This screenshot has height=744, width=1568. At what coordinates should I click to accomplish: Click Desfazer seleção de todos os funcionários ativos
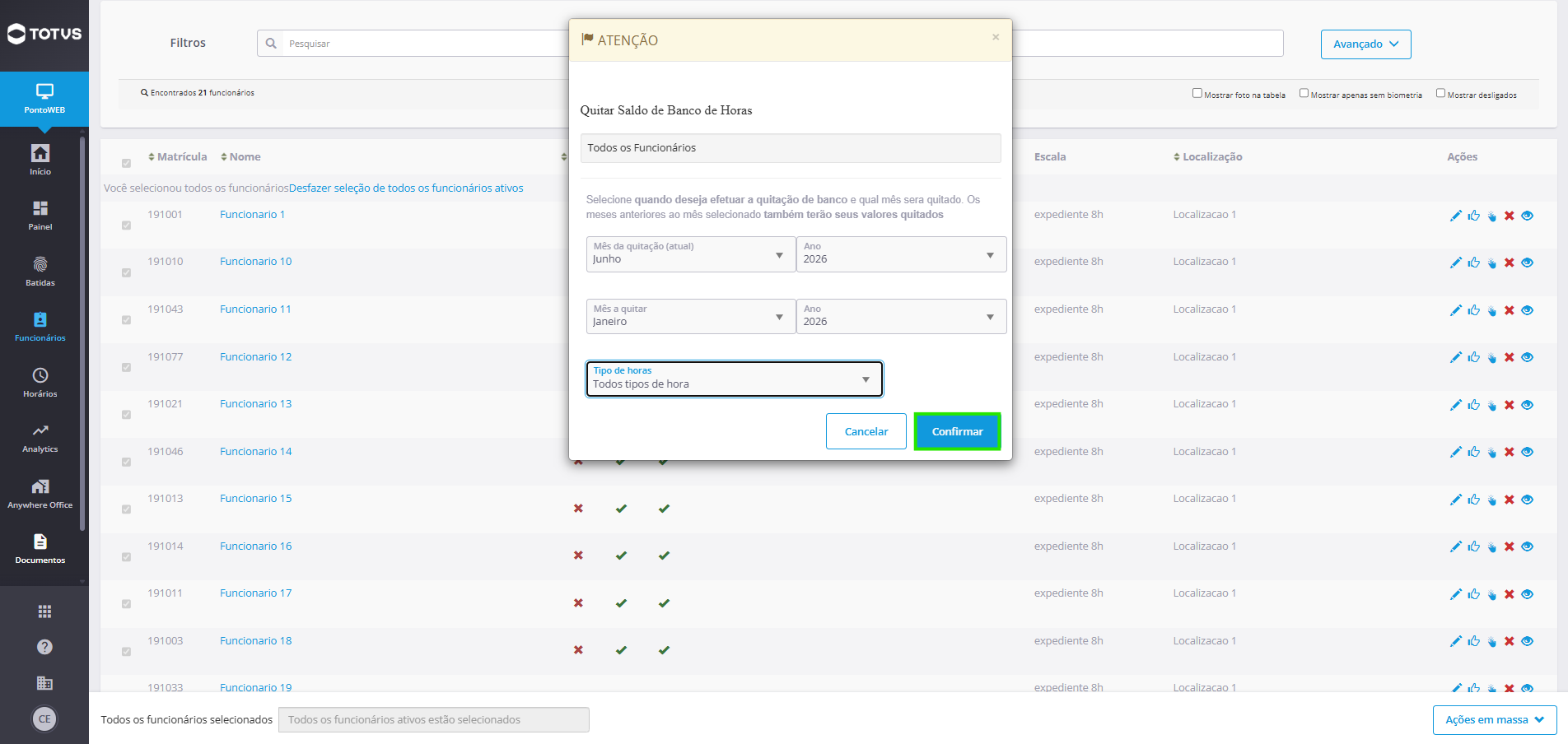[x=406, y=188]
